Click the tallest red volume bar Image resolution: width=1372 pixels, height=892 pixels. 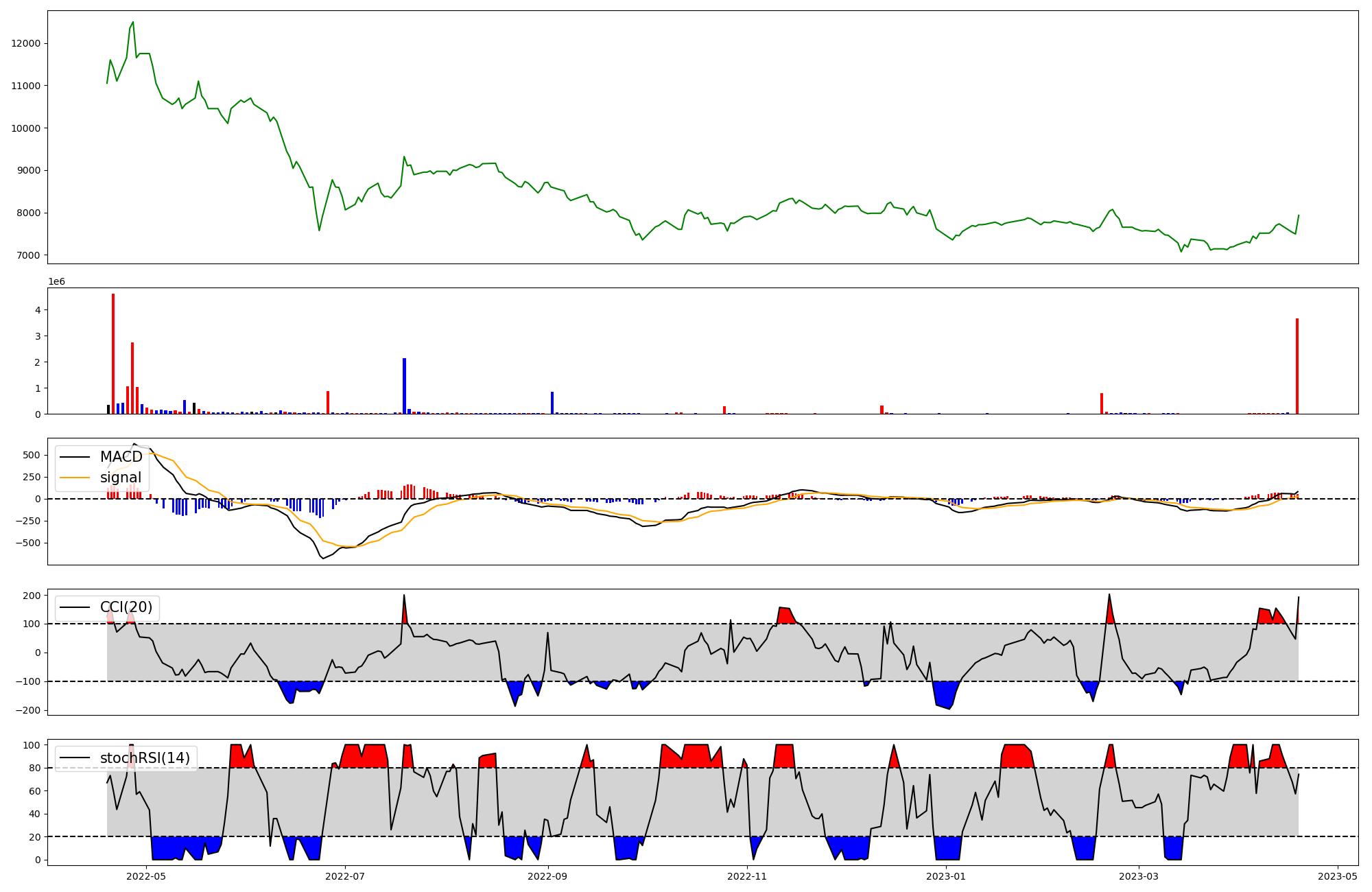coord(113,353)
